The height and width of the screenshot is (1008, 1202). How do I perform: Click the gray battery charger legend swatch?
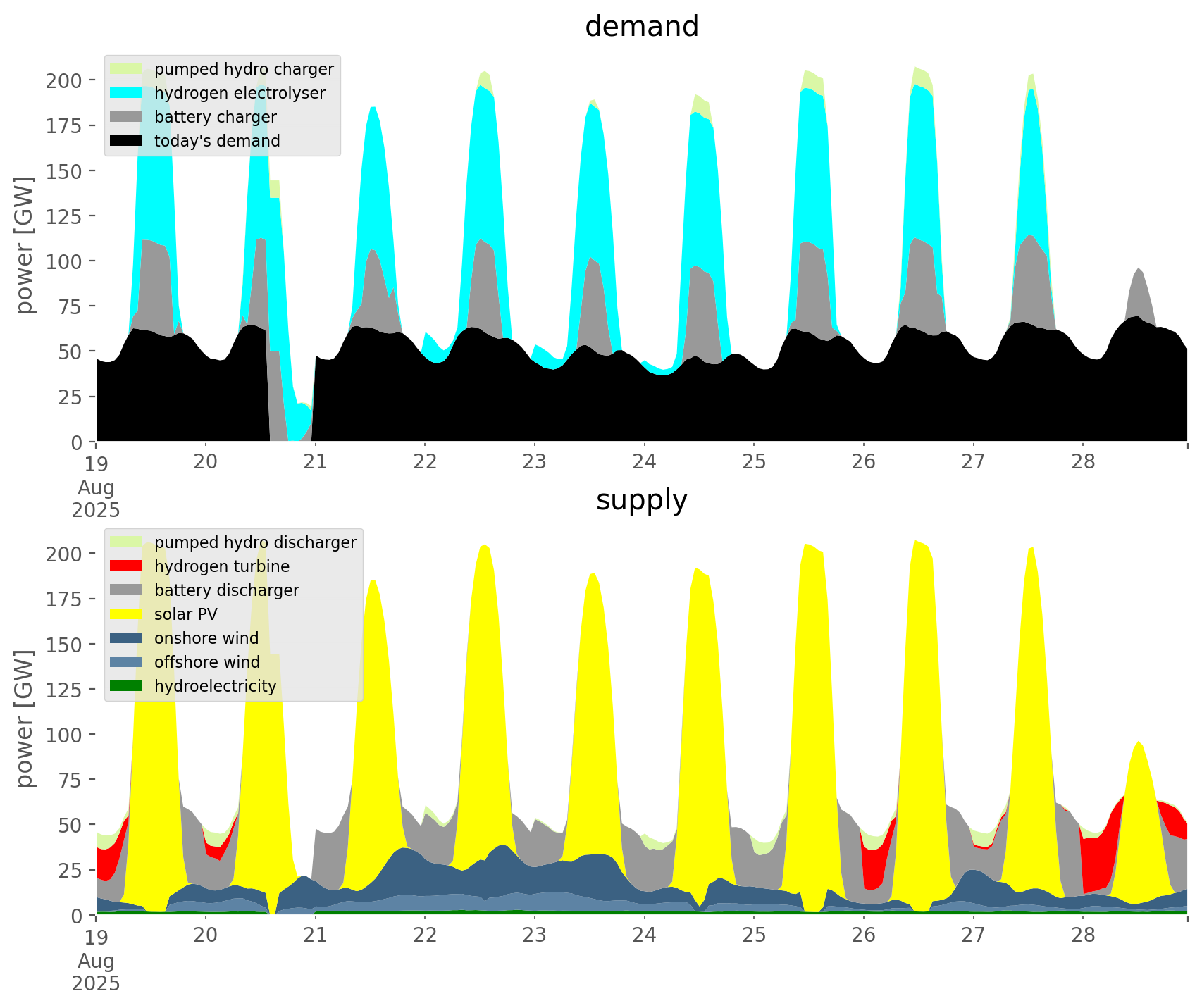[x=126, y=117]
